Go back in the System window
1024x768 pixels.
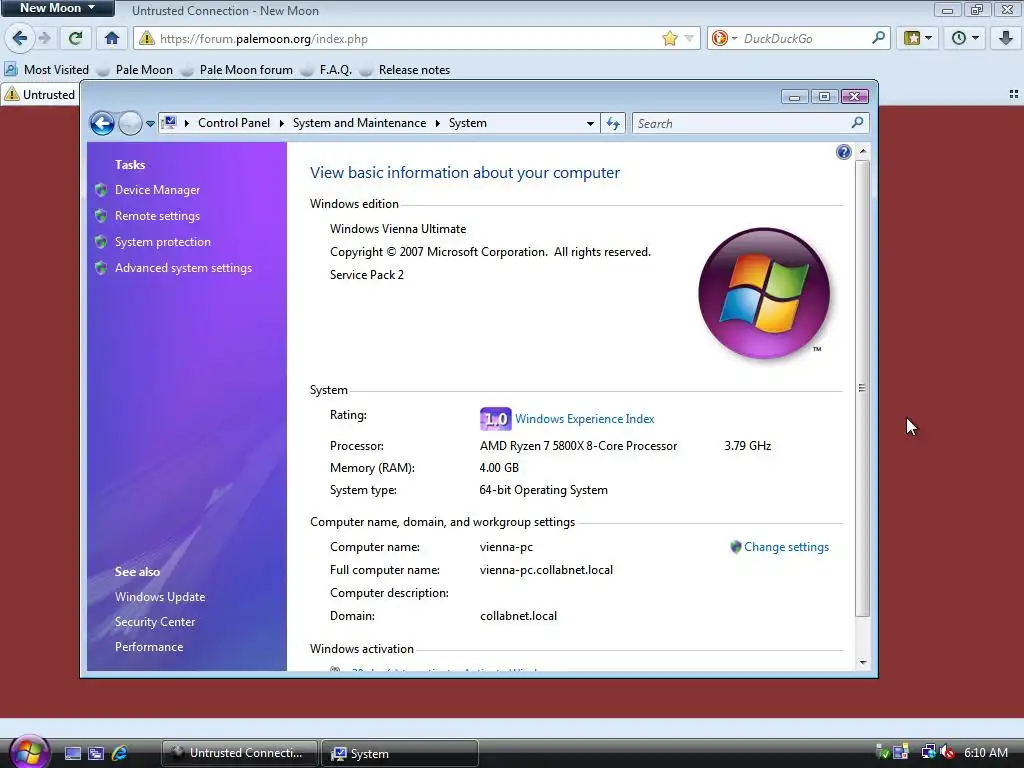pyautogui.click(x=102, y=123)
